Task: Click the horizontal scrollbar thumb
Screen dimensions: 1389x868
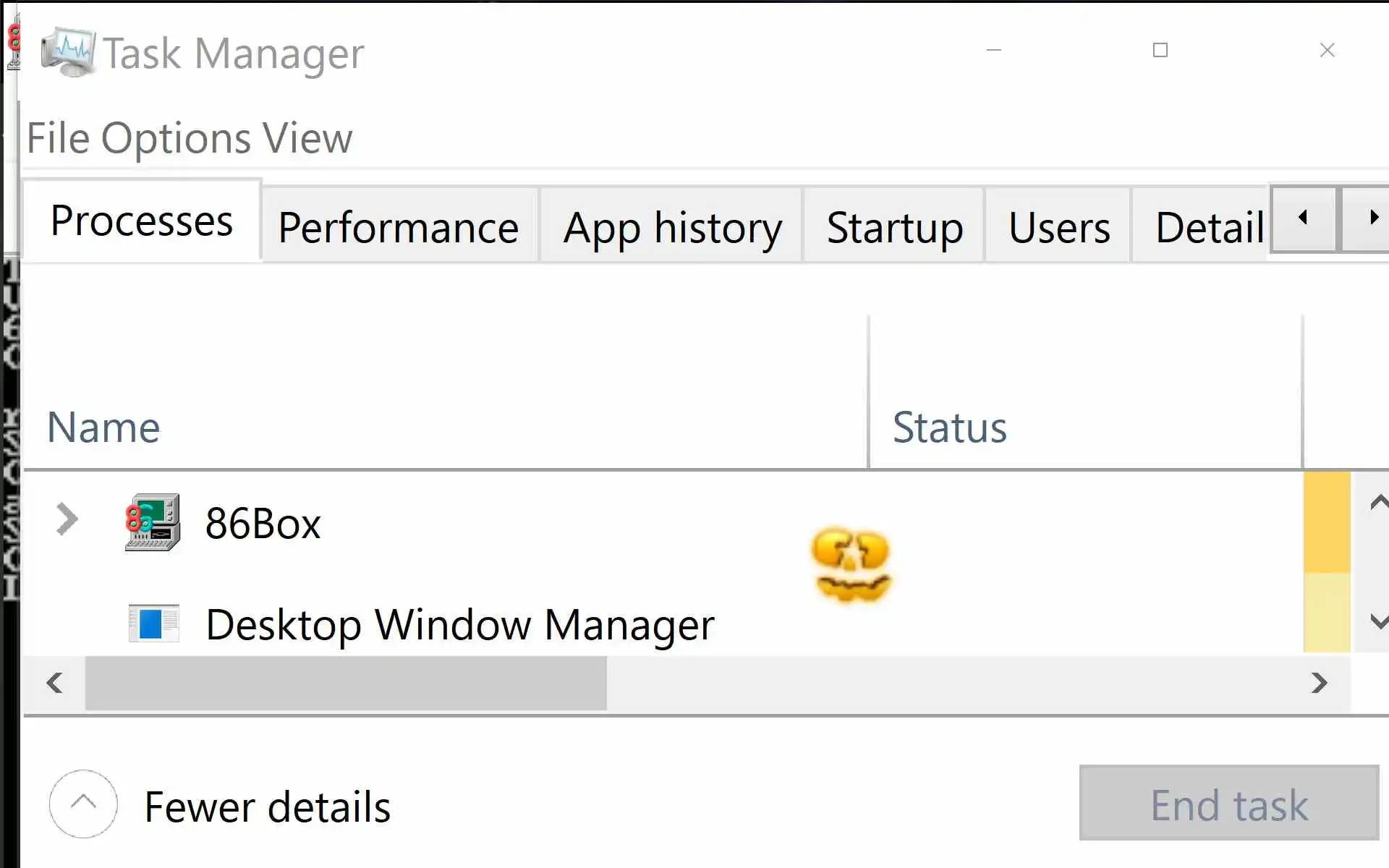Action: (346, 683)
